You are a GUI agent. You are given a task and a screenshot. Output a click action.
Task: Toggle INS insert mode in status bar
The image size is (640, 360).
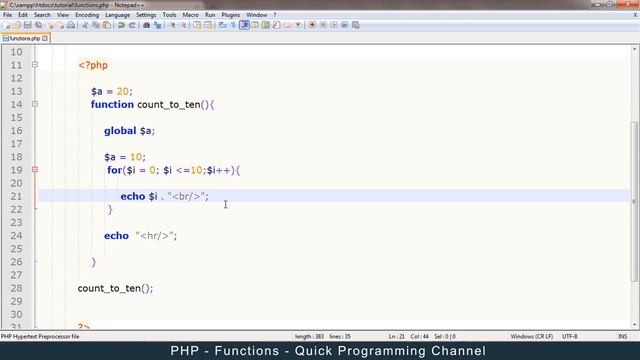pos(622,337)
